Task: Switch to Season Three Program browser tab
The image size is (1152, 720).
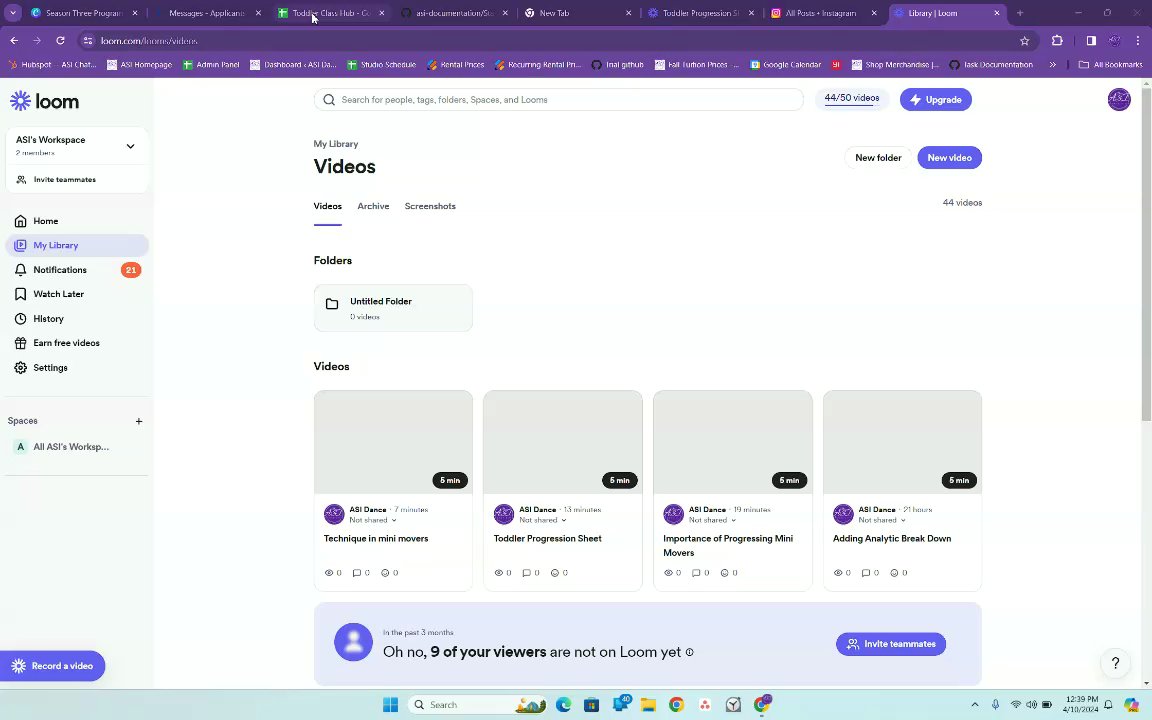Action: pos(83,13)
